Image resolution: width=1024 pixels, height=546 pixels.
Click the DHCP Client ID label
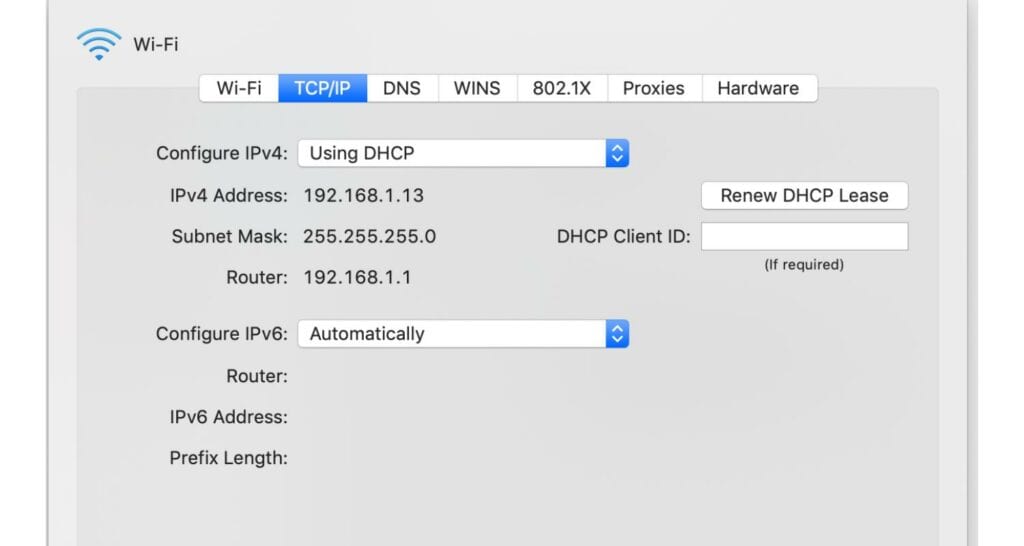pyautogui.click(x=623, y=237)
